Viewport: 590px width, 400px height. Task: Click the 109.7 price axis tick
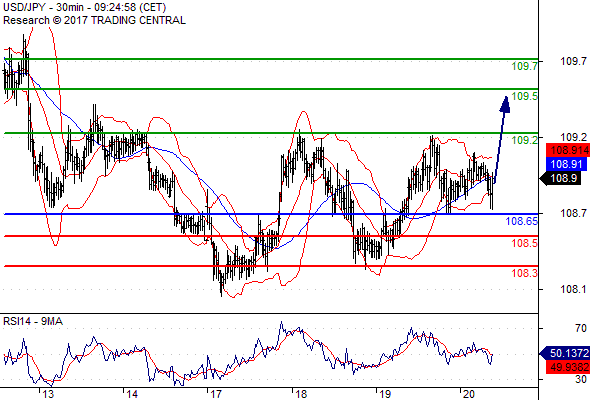pos(573,61)
